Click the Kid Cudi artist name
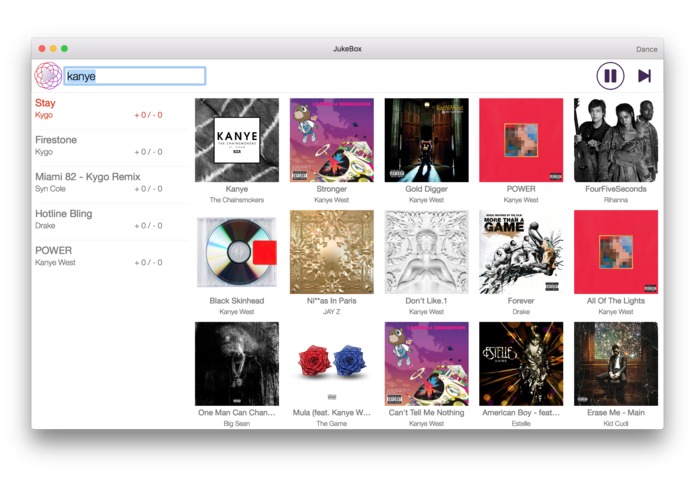Image resolution: width=695 pixels, height=494 pixels. [616, 424]
